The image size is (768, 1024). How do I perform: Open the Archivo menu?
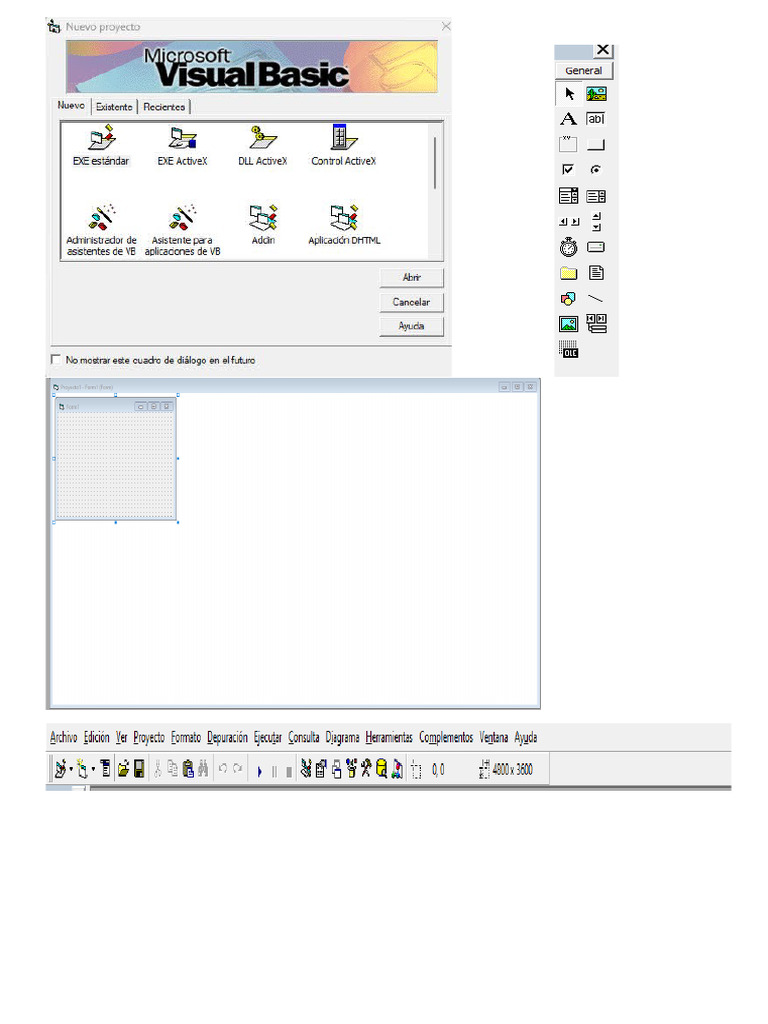[x=63, y=737]
